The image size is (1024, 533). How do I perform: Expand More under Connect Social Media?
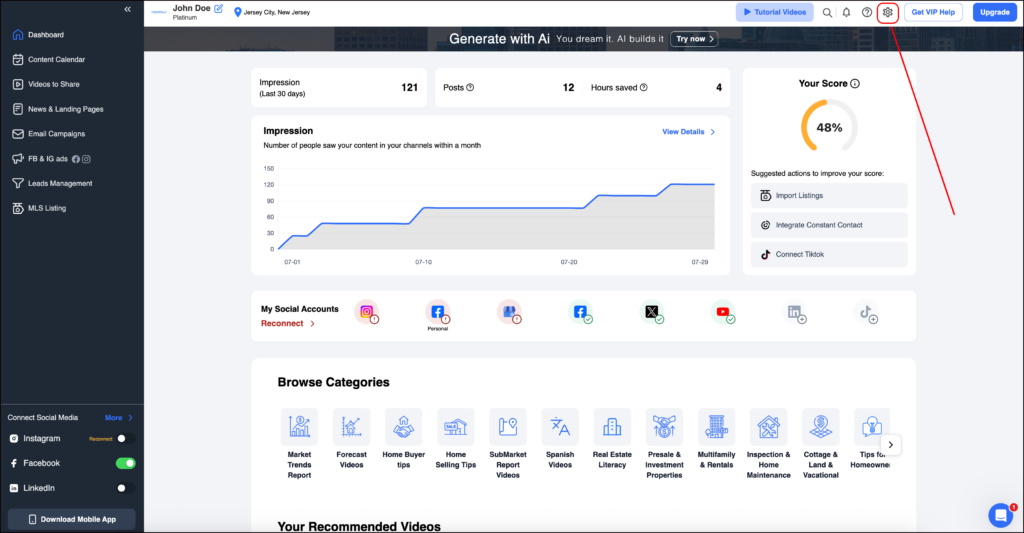119,418
